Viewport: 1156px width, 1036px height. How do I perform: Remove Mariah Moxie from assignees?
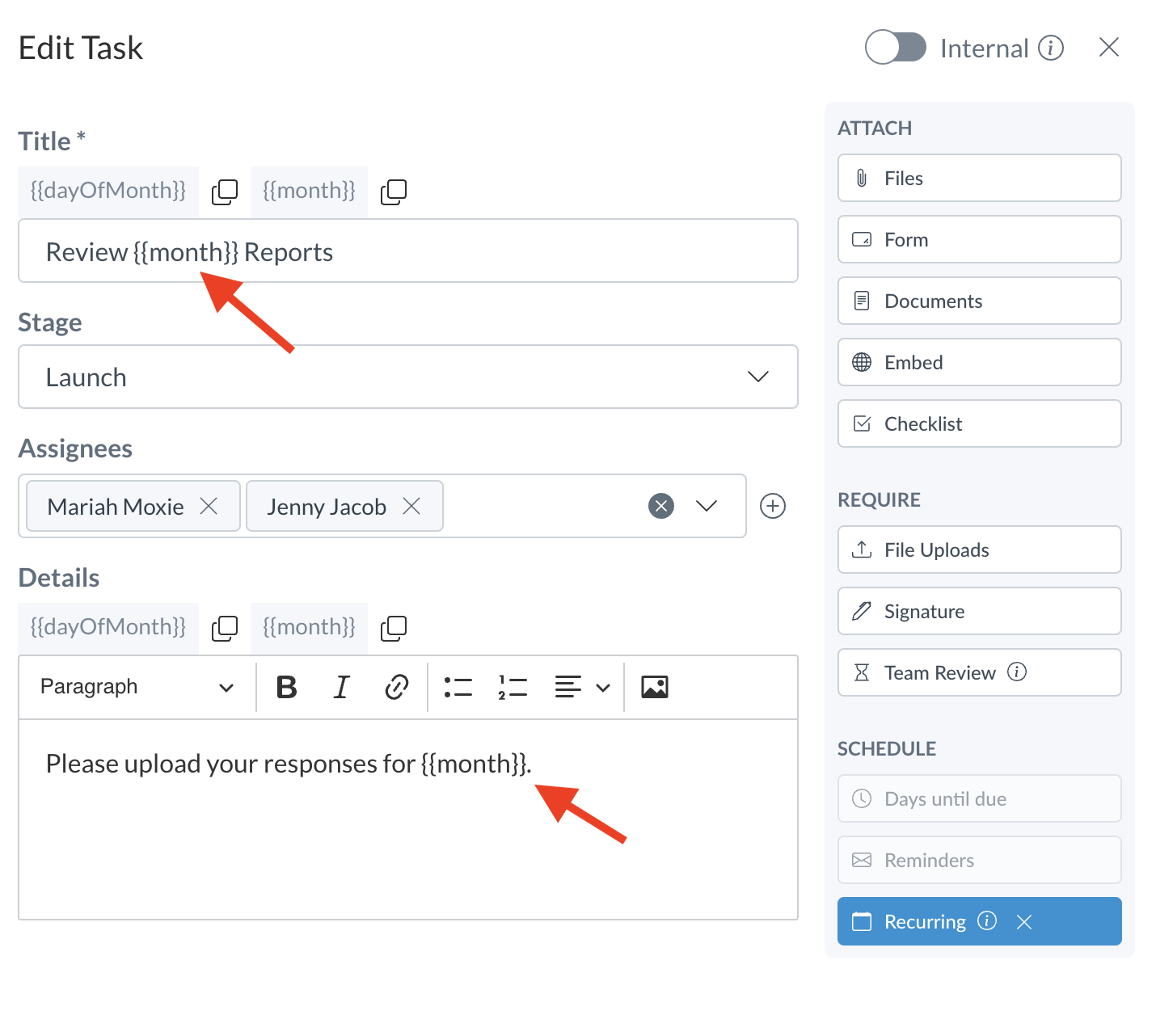coord(209,506)
